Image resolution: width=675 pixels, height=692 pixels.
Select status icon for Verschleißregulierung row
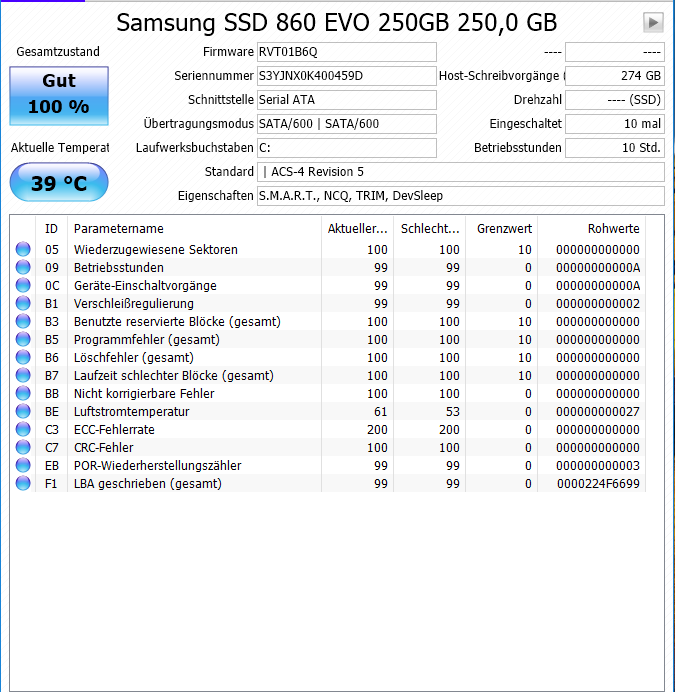pos(23,303)
